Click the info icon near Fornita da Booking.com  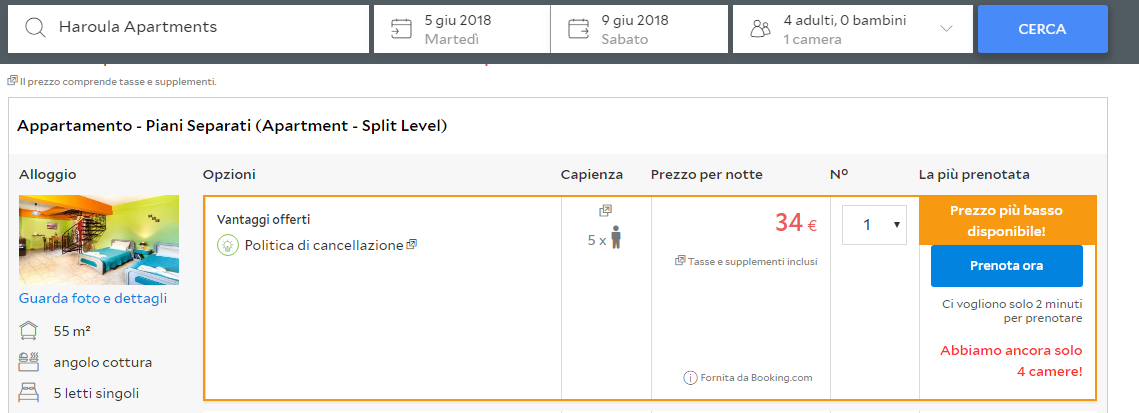pyautogui.click(x=690, y=378)
